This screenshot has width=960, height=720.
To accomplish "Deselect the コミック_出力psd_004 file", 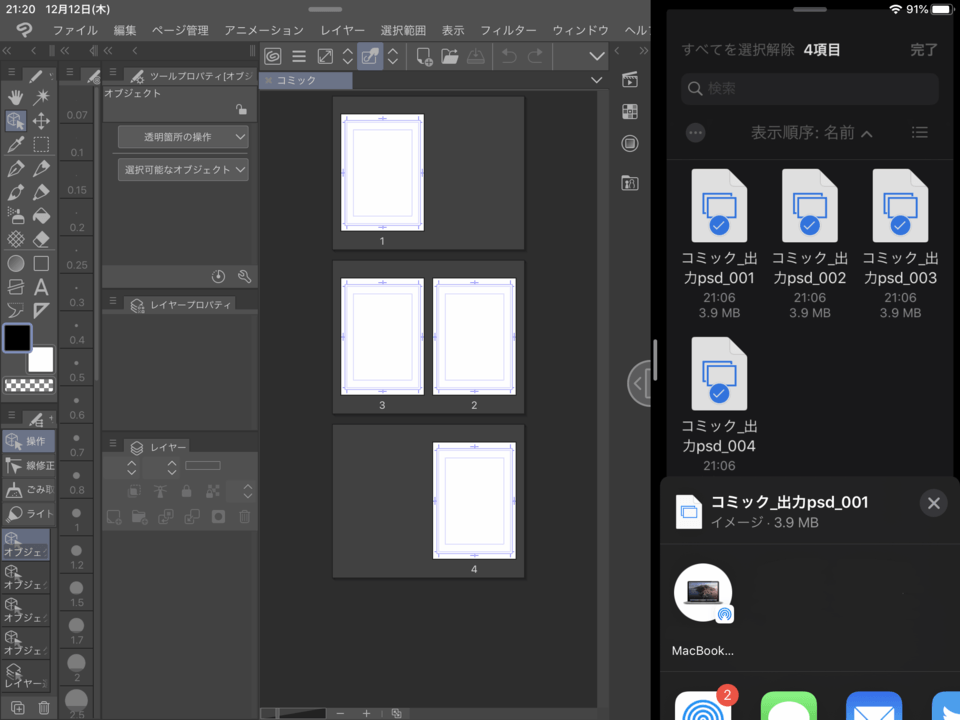I will tap(718, 374).
